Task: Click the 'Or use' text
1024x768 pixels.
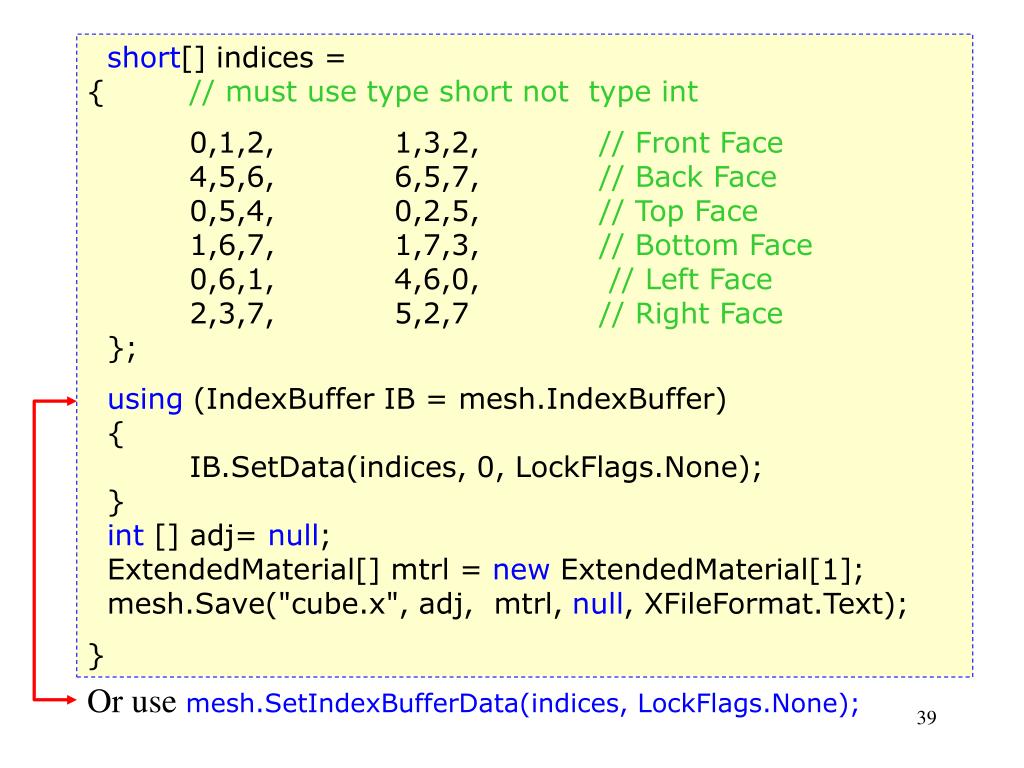Action: (x=131, y=702)
